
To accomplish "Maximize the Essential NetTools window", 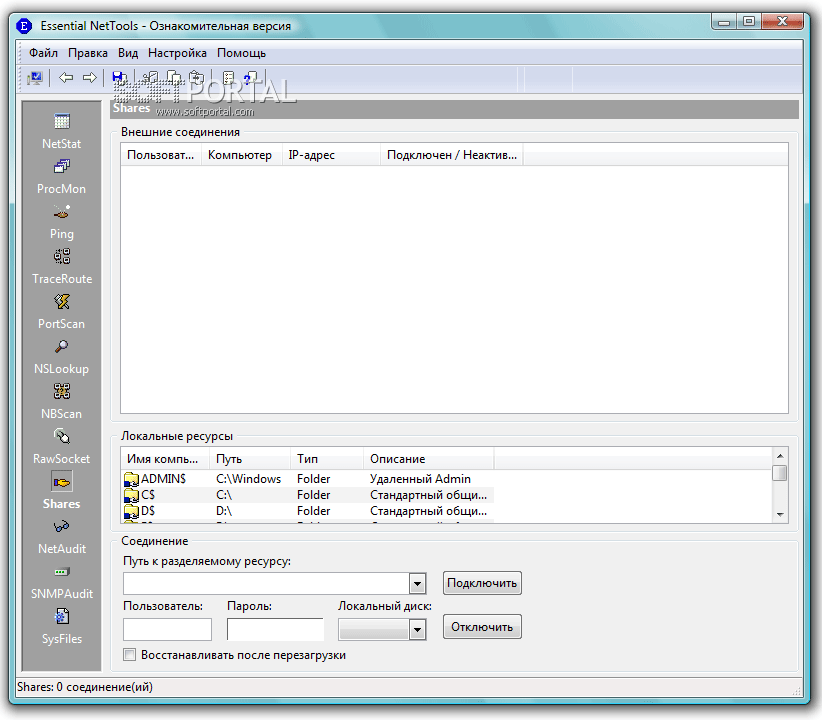I will [x=749, y=22].
